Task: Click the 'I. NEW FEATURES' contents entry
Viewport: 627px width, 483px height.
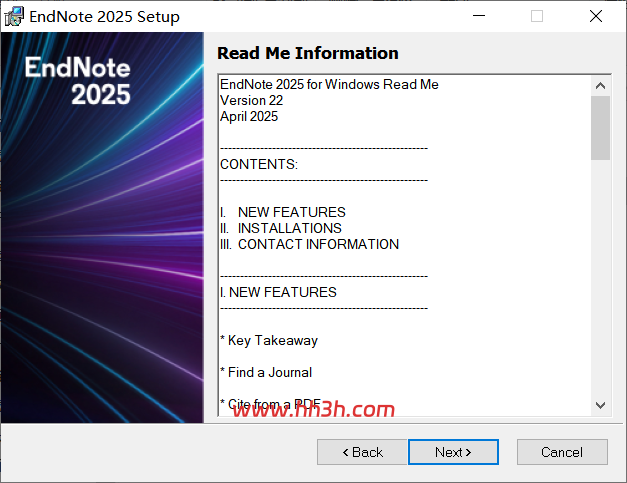Action: (x=283, y=212)
